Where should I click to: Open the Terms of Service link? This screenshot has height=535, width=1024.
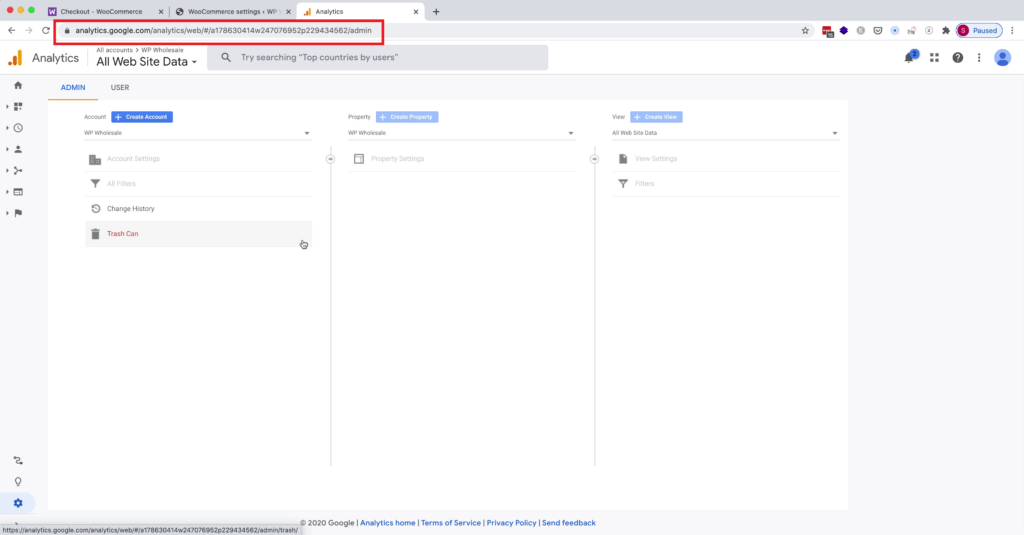tap(451, 523)
